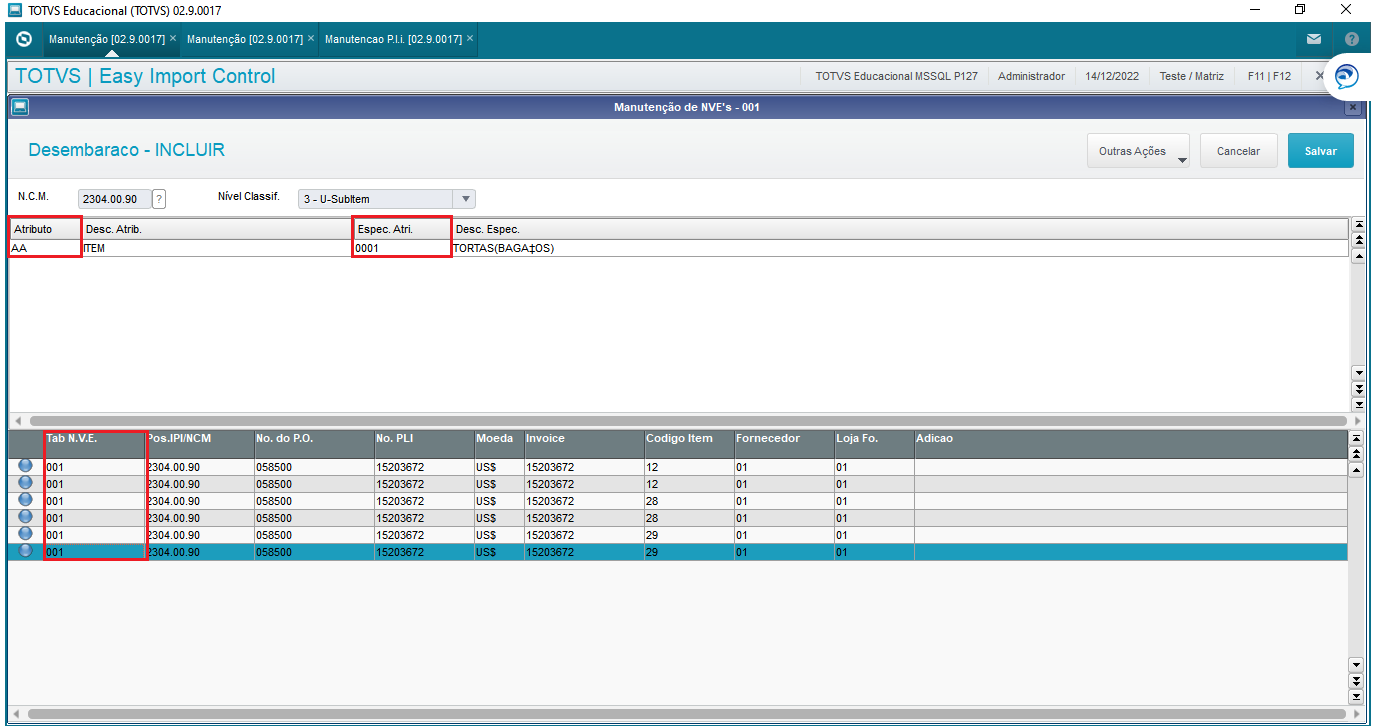Click the date 14/12/2022
This screenshot has height=727, width=1375.
click(1112, 76)
